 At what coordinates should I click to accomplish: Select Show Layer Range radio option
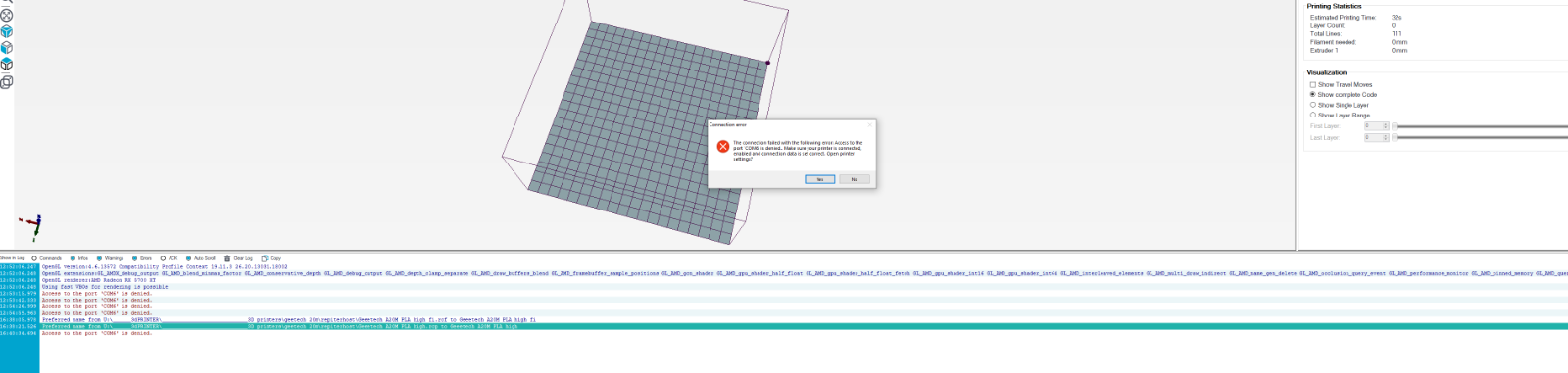pyautogui.click(x=1313, y=115)
